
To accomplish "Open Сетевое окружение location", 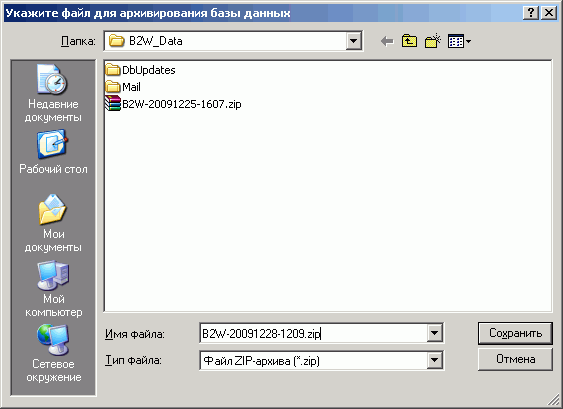I will 53,354.
